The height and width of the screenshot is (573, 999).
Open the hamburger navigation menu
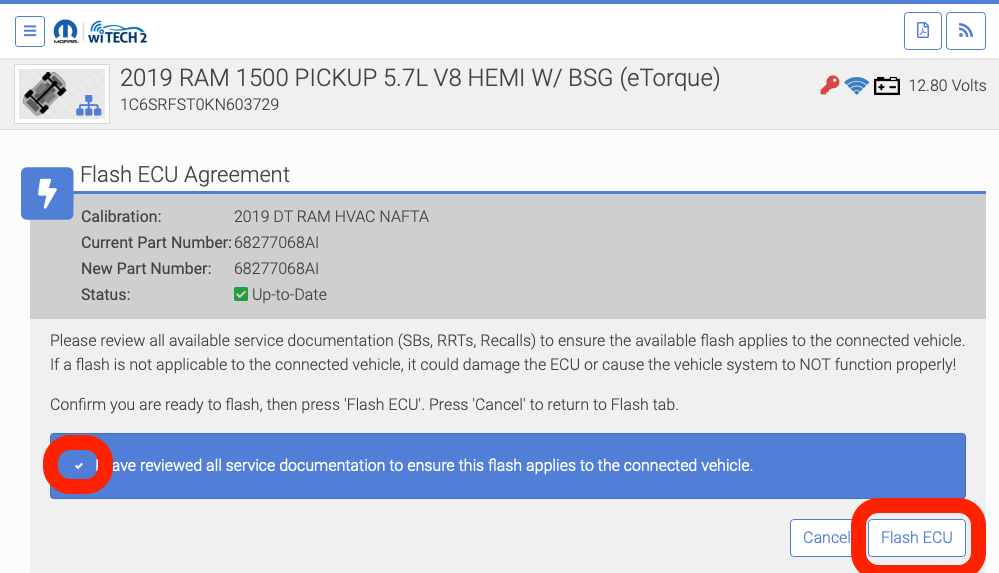[x=30, y=31]
